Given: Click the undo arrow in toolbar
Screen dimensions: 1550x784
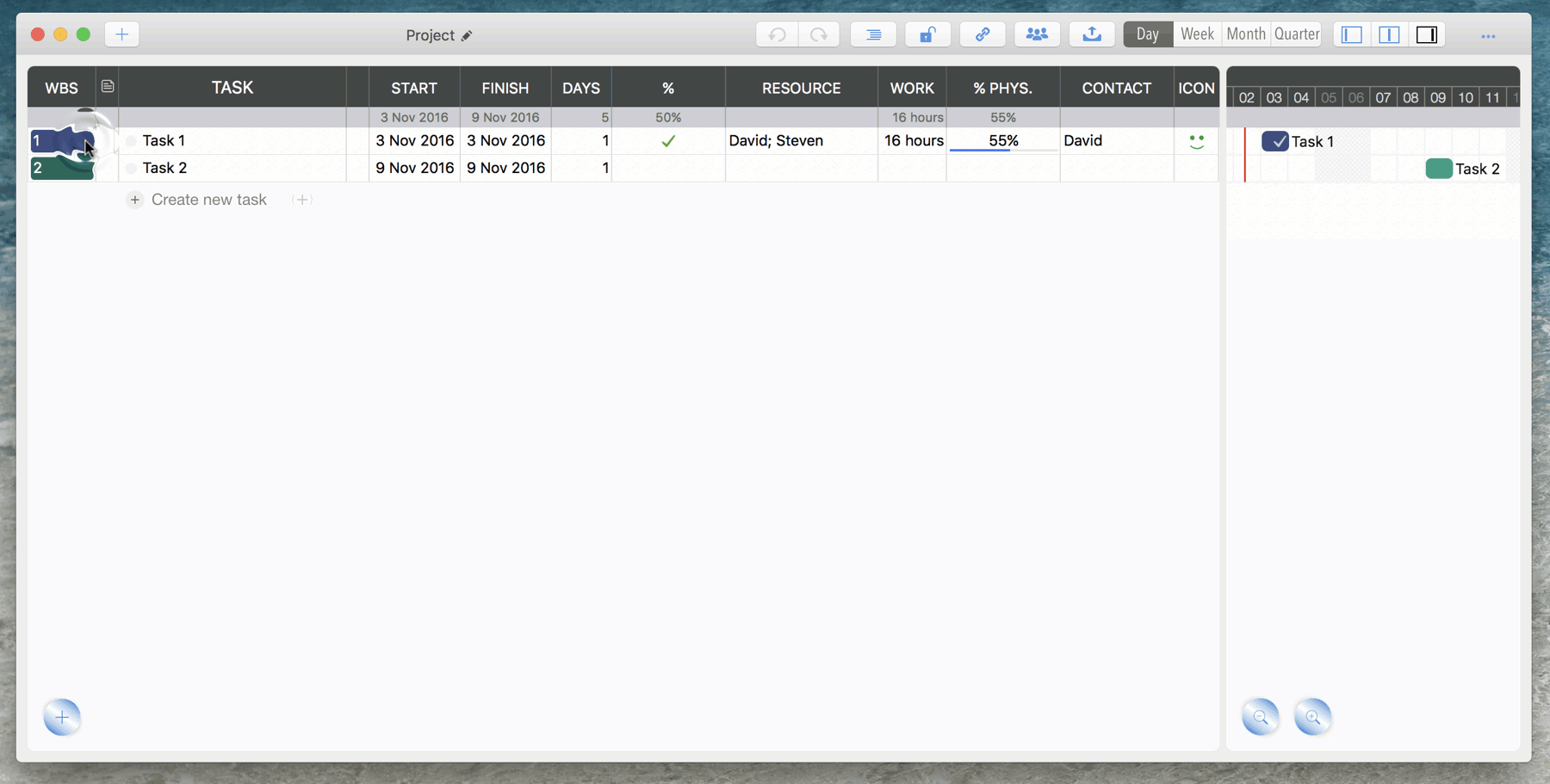Looking at the screenshot, I should 777,34.
